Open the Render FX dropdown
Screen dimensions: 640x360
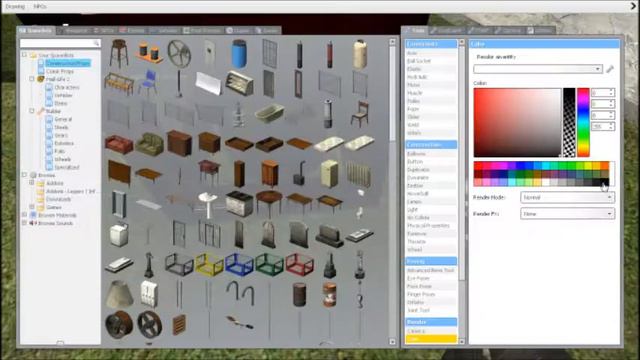pos(567,213)
